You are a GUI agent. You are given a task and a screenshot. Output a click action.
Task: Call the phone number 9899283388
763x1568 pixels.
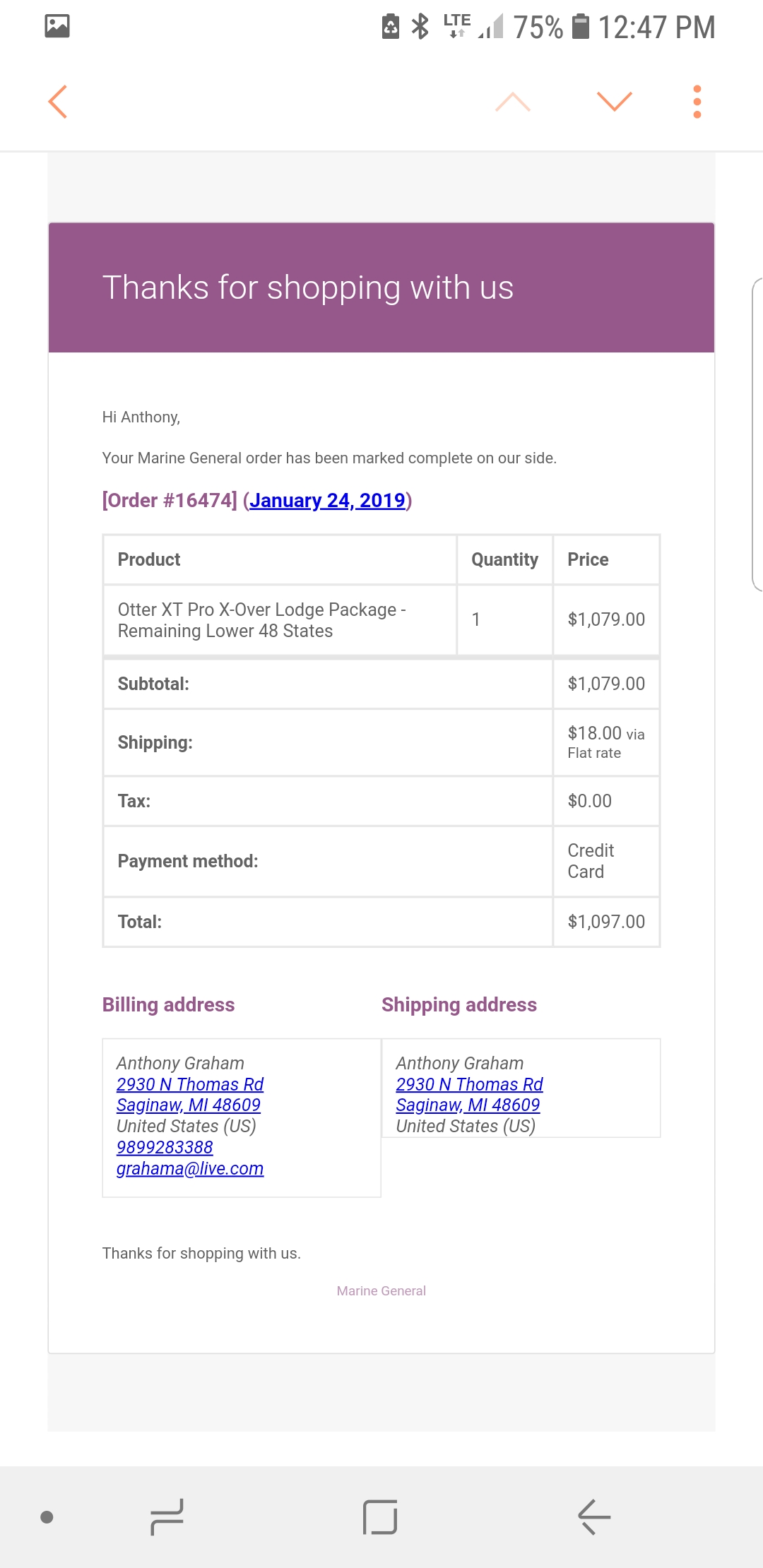165,1148
